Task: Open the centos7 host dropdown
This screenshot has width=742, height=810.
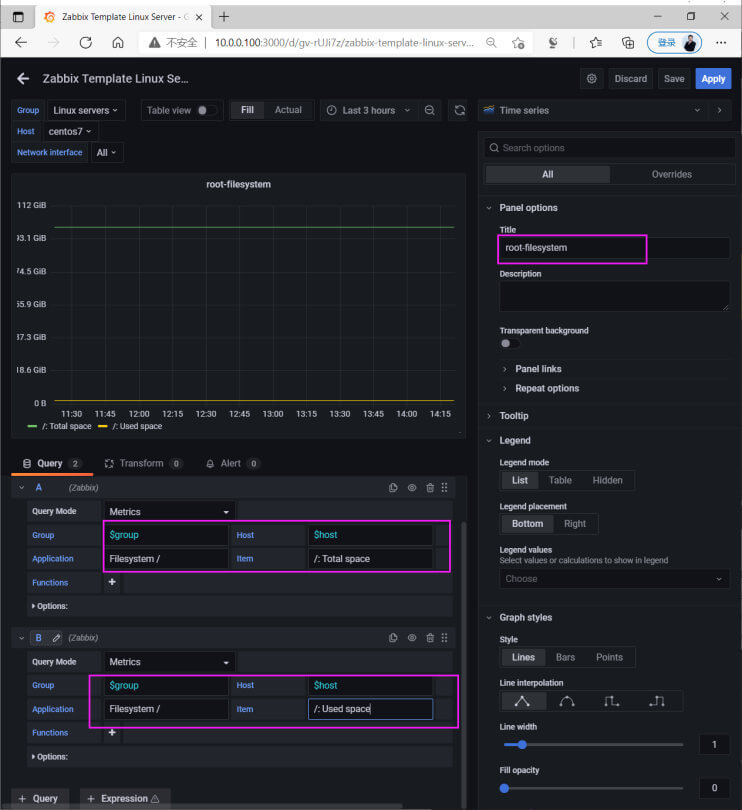Action: 70,131
